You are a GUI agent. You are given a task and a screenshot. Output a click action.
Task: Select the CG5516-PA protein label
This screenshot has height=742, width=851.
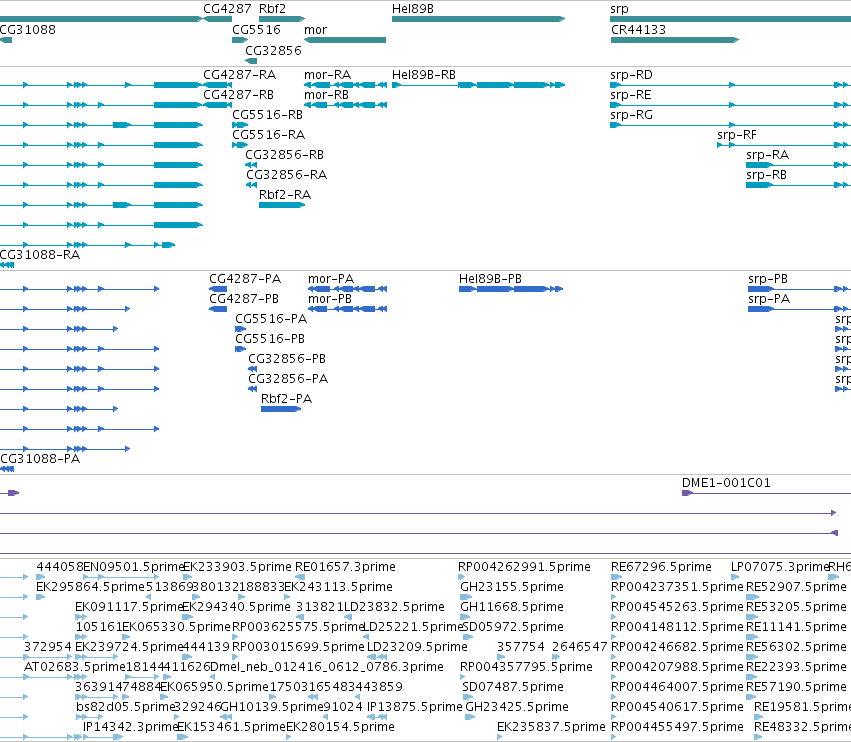271,319
